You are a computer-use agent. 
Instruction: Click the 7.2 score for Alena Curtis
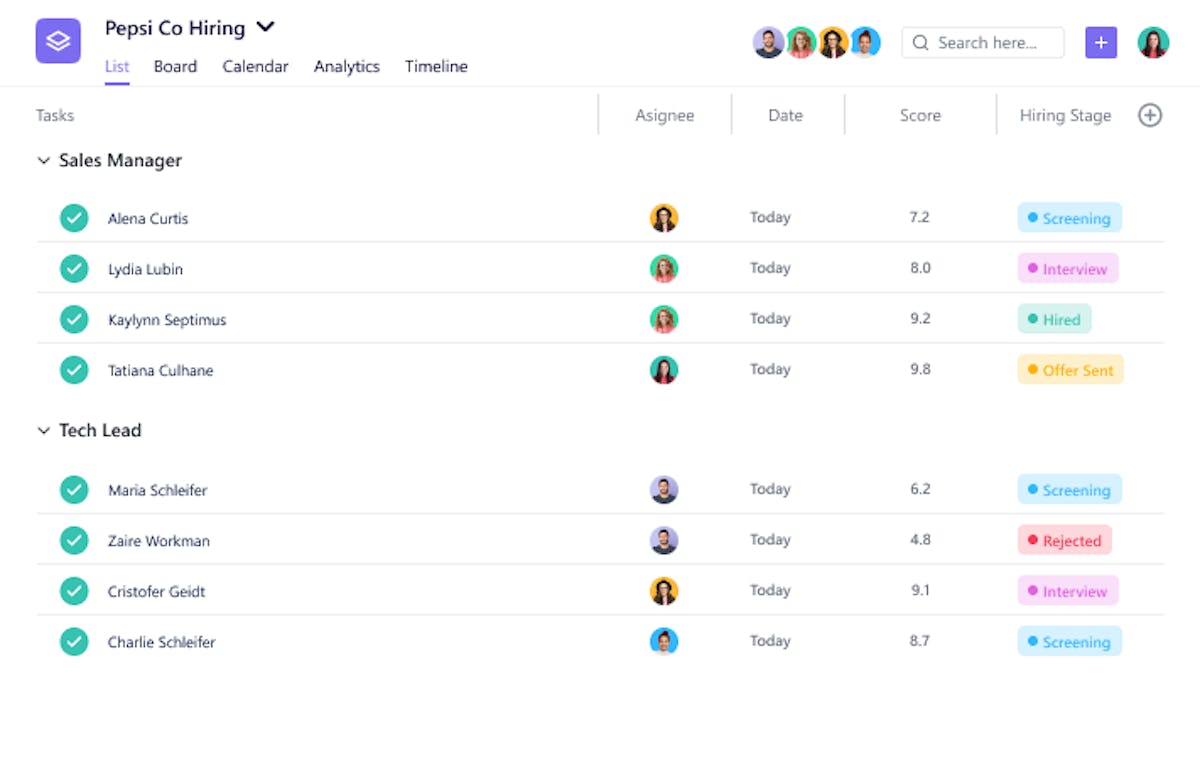pyautogui.click(x=920, y=217)
